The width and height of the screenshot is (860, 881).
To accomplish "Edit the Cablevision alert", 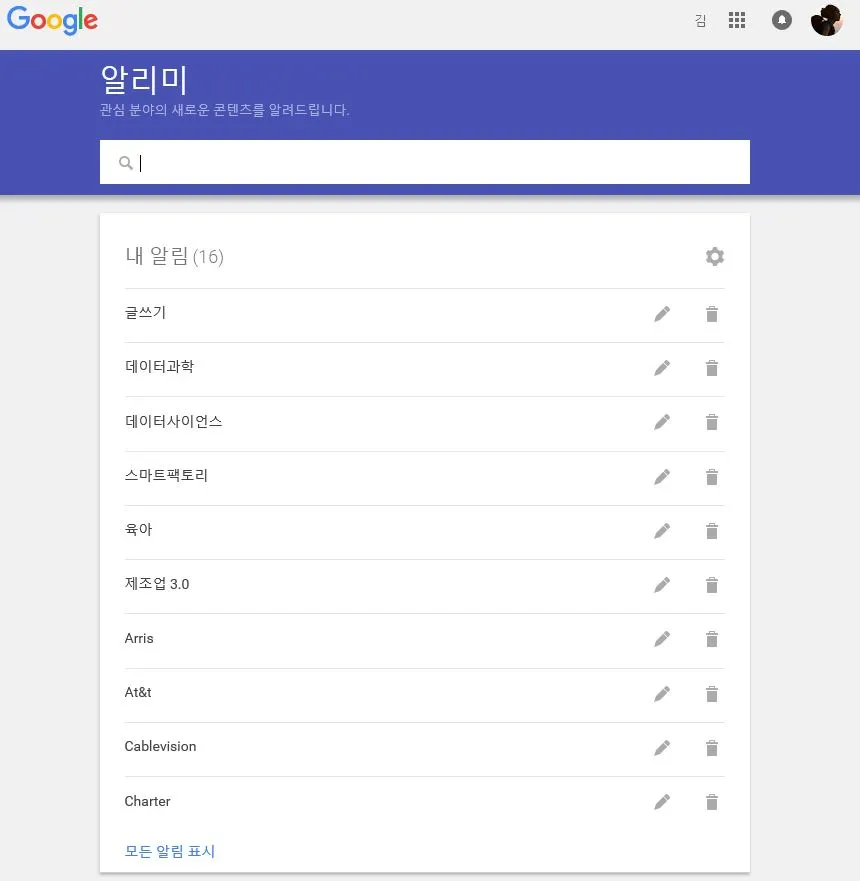I will [662, 748].
